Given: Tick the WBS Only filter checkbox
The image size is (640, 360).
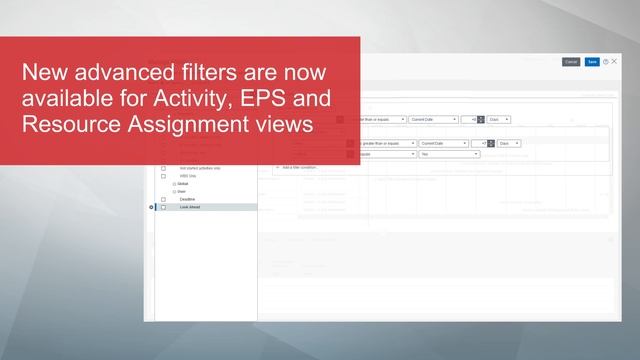Looking at the screenshot, I should [163, 176].
